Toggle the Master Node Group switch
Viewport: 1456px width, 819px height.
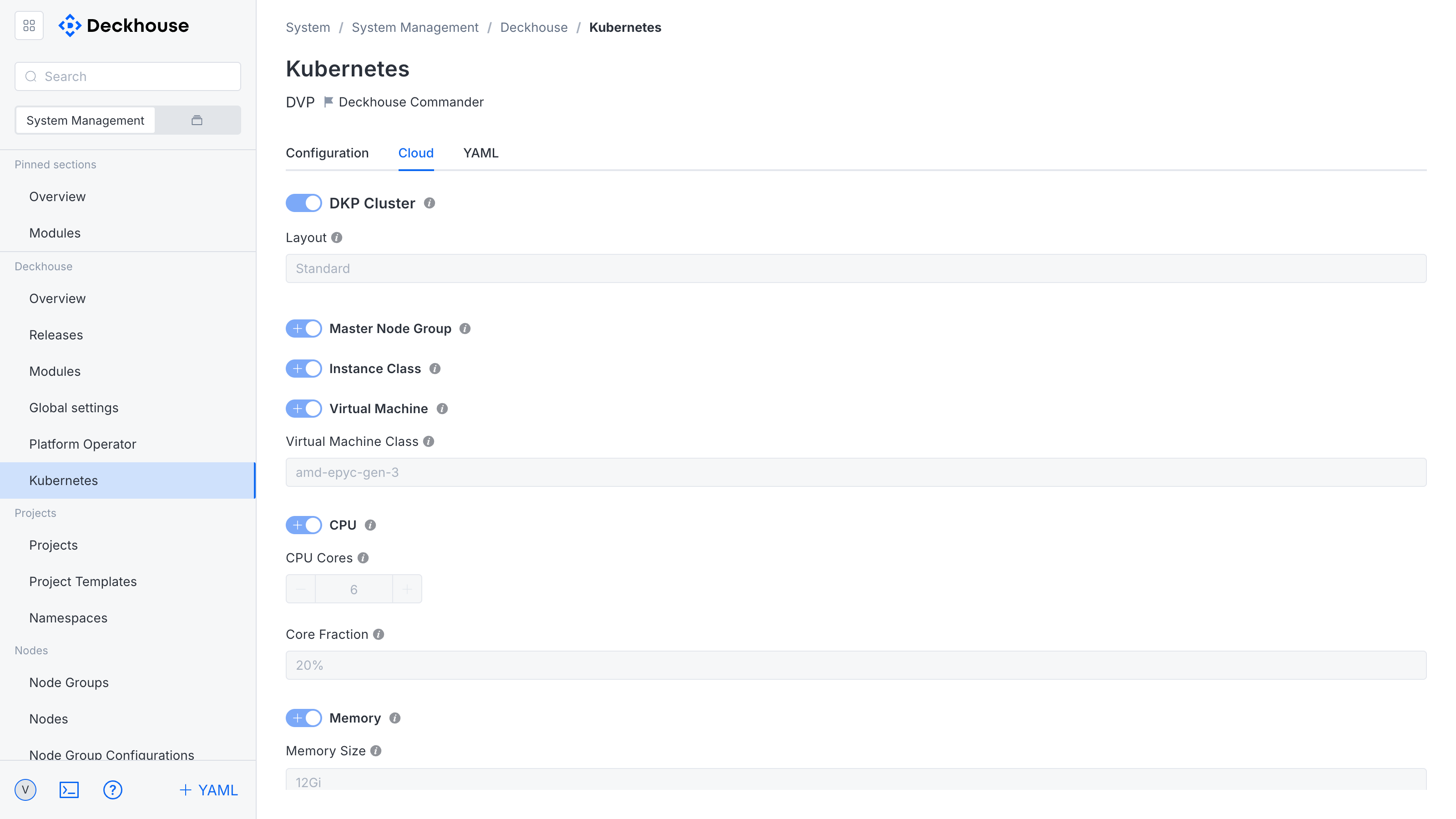(x=303, y=329)
